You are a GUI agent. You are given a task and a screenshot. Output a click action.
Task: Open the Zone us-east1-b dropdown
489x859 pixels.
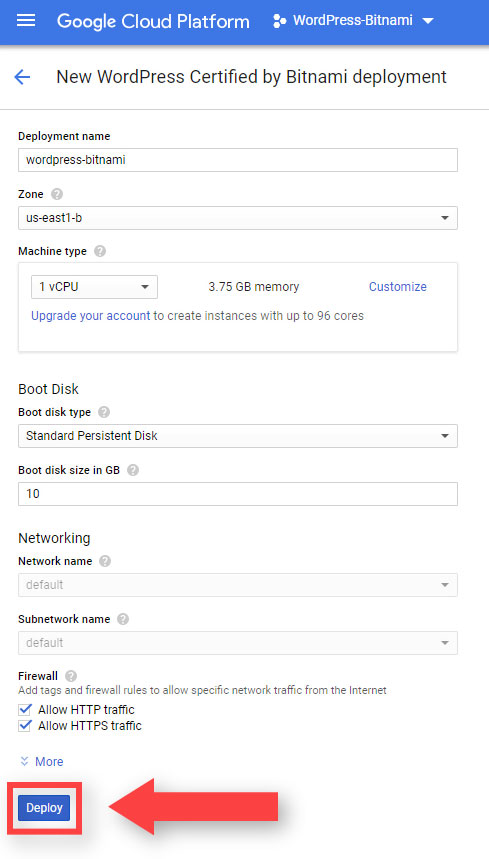[x=238, y=218]
